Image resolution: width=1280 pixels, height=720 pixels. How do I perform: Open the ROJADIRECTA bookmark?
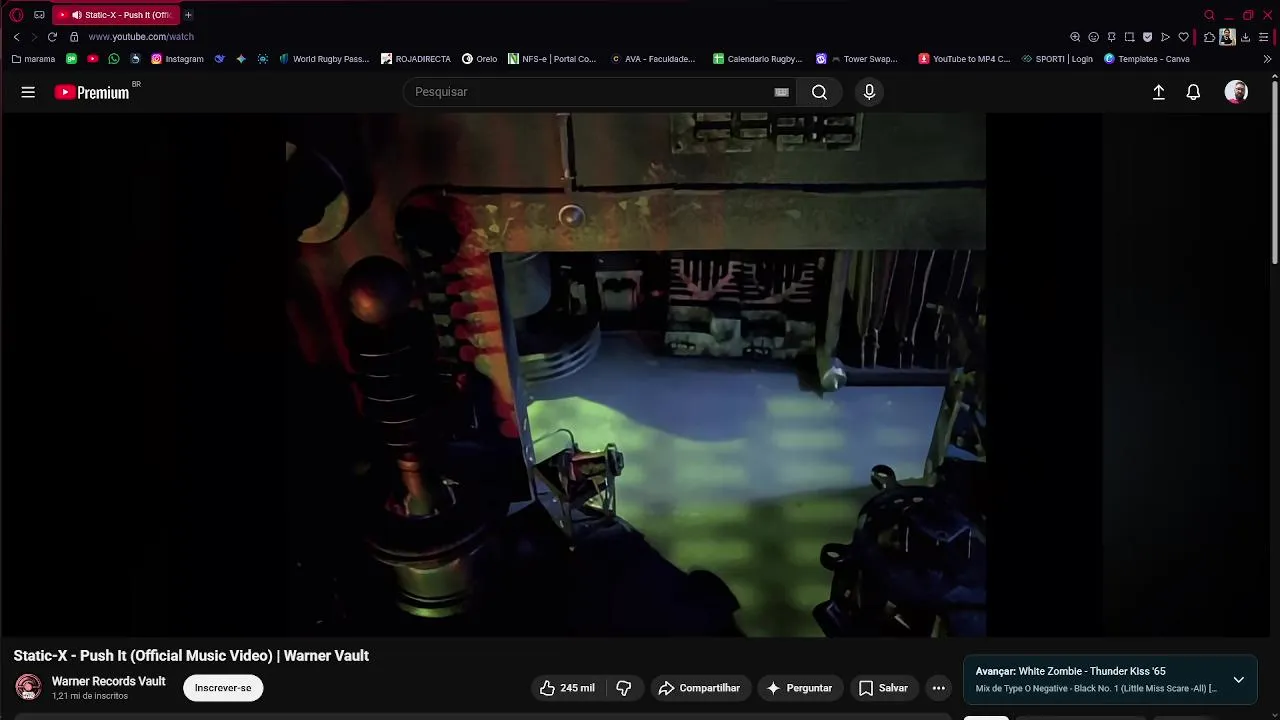(x=416, y=59)
